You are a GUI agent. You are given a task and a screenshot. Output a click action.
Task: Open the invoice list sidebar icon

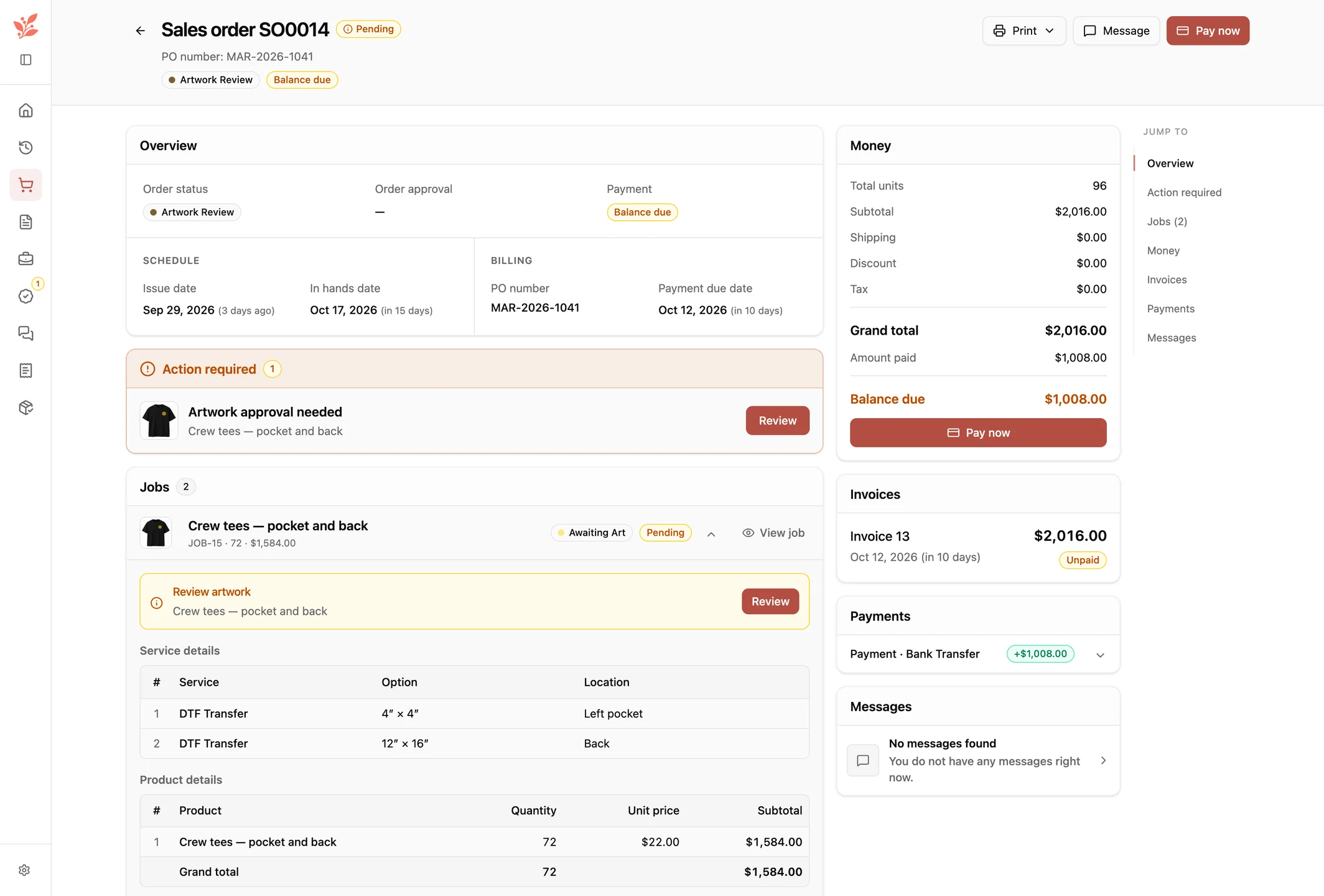click(x=26, y=370)
